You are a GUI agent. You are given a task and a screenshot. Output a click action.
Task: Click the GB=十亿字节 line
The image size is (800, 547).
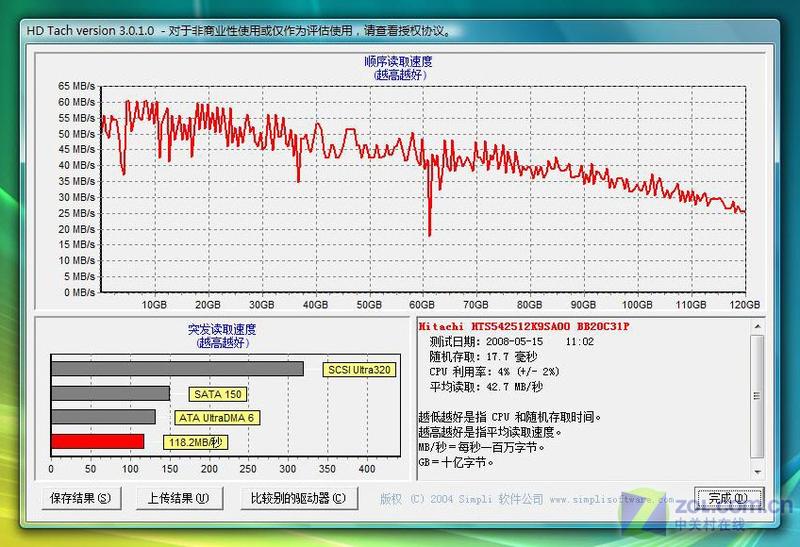(456, 463)
